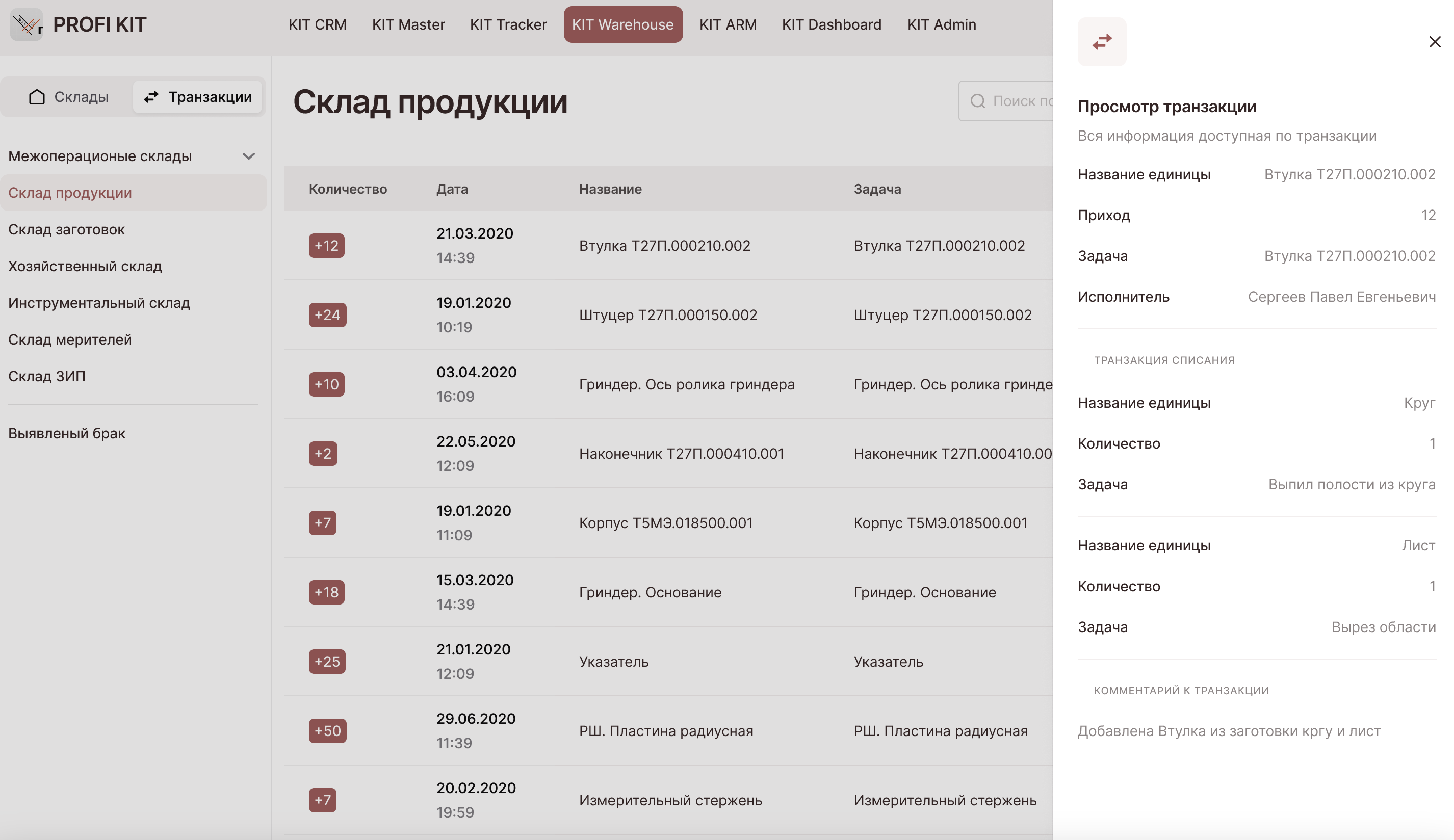Open the Склады tab with the house icon
Screen dimensions: 1454x840
(68, 97)
